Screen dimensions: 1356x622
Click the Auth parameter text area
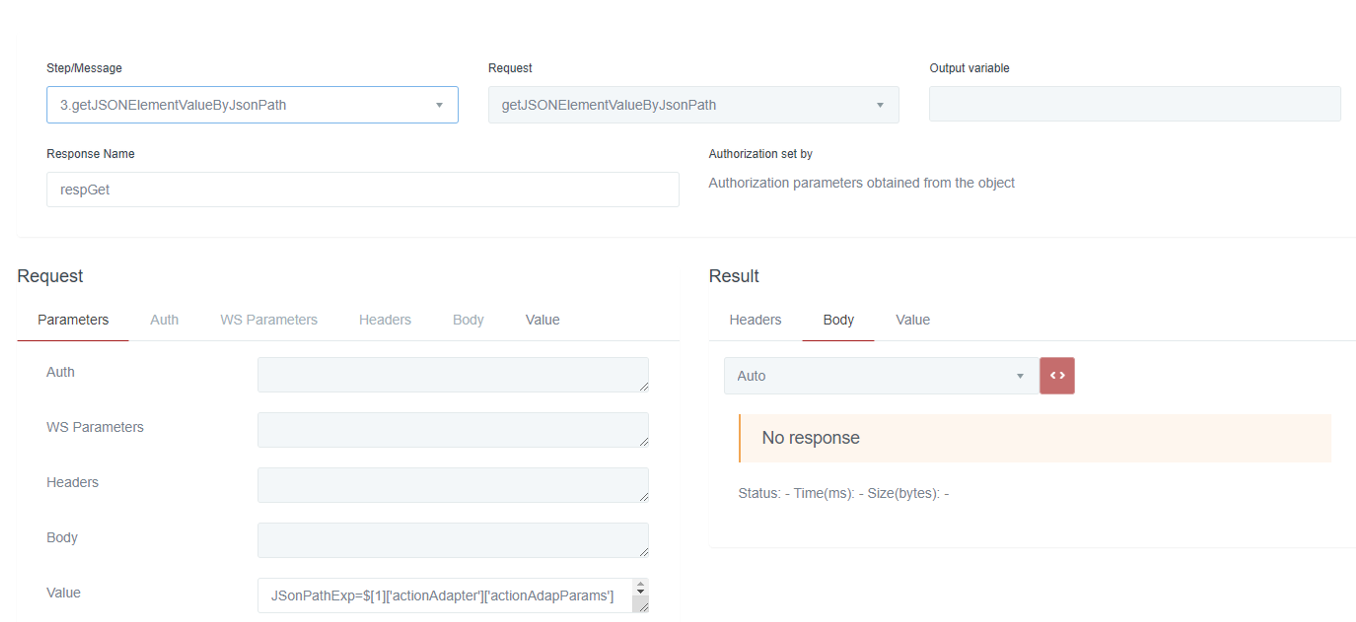tap(452, 375)
